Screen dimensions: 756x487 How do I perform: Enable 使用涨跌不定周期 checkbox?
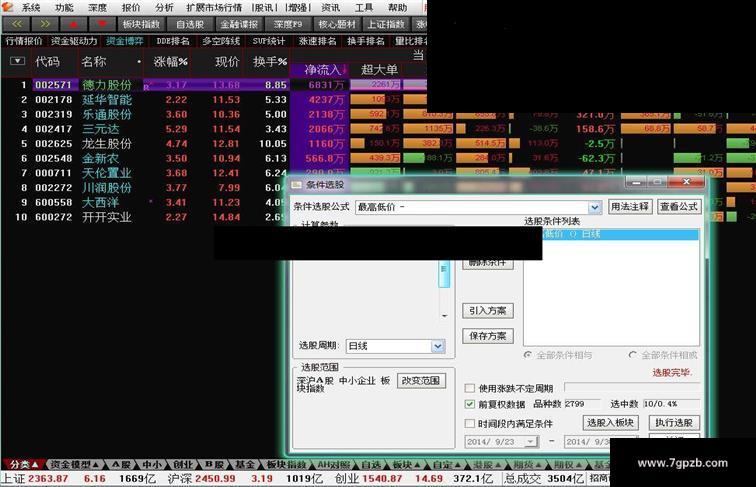tap(470, 388)
